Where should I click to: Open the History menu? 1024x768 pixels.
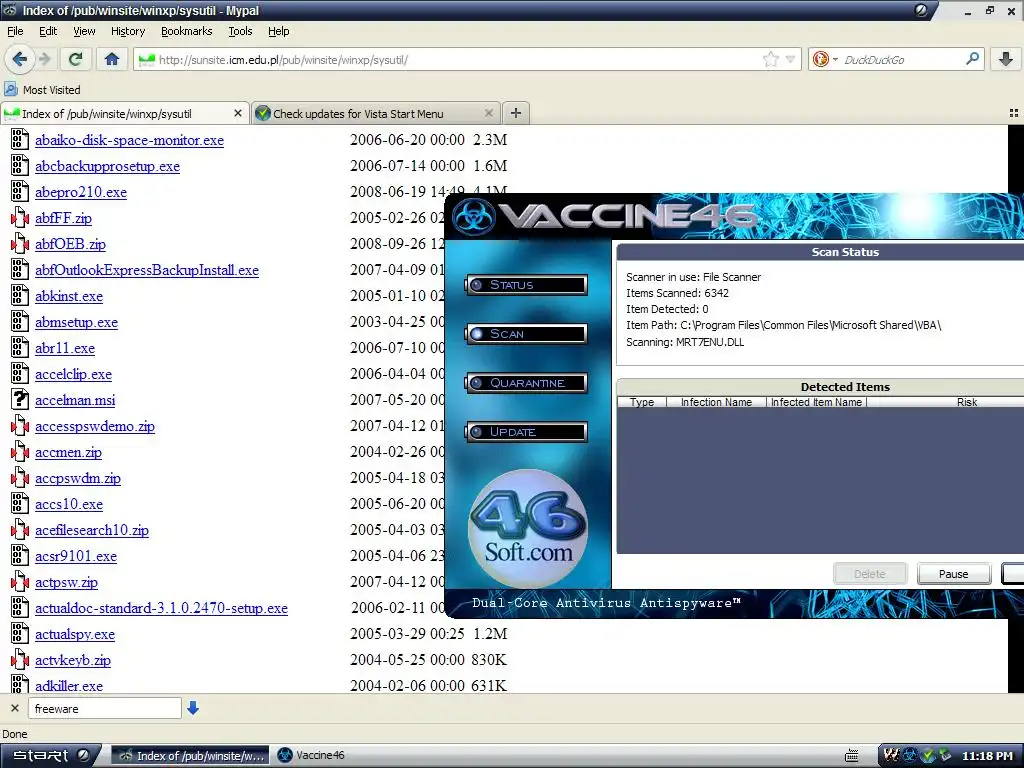[127, 31]
